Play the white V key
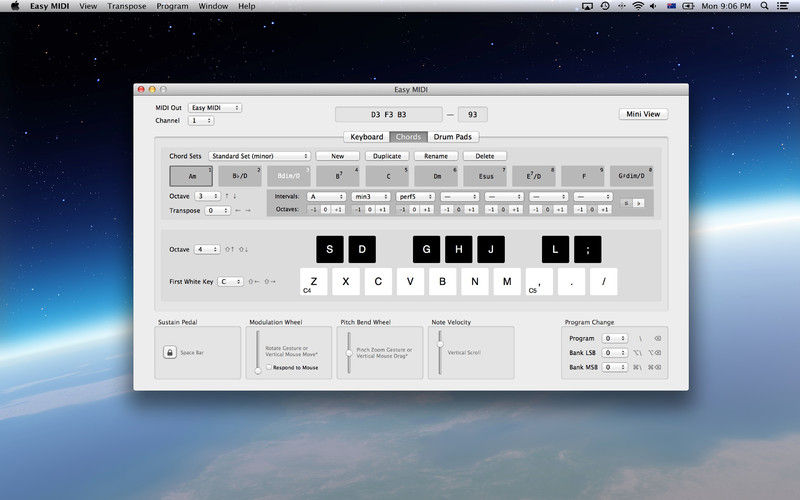Screen dimensions: 800x500 coord(410,282)
